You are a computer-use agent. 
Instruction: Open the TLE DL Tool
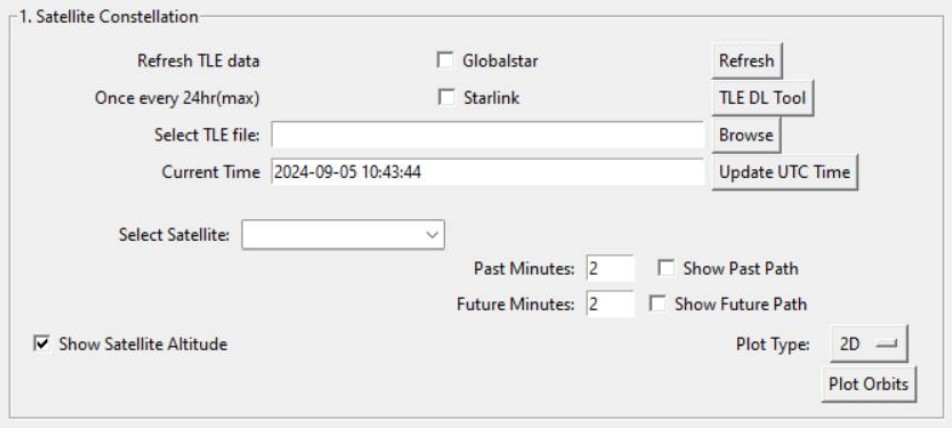coord(761,98)
